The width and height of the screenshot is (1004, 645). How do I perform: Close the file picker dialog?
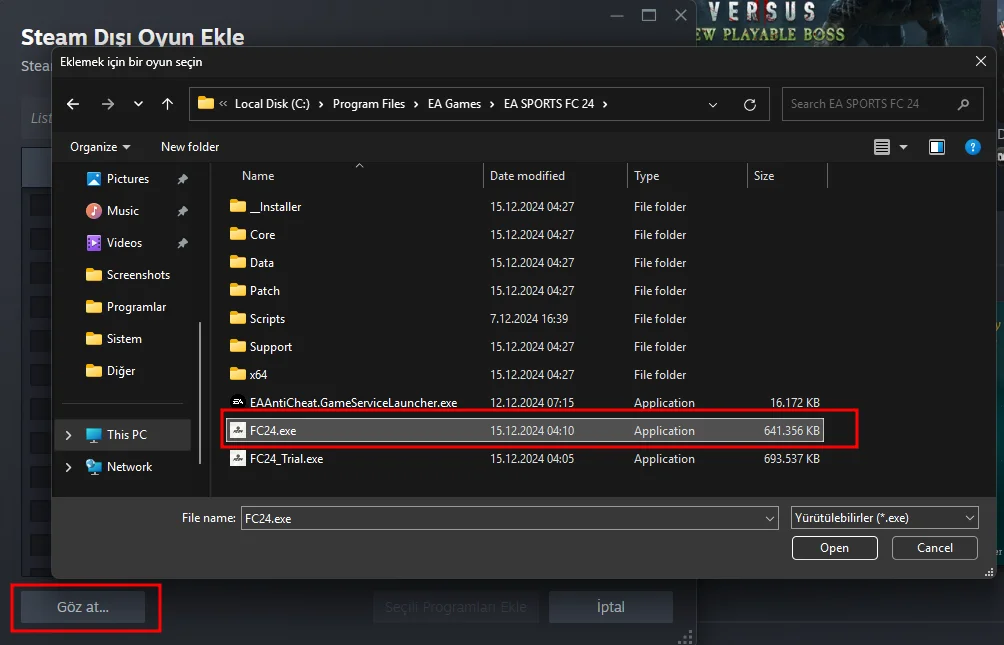pyautogui.click(x=980, y=61)
